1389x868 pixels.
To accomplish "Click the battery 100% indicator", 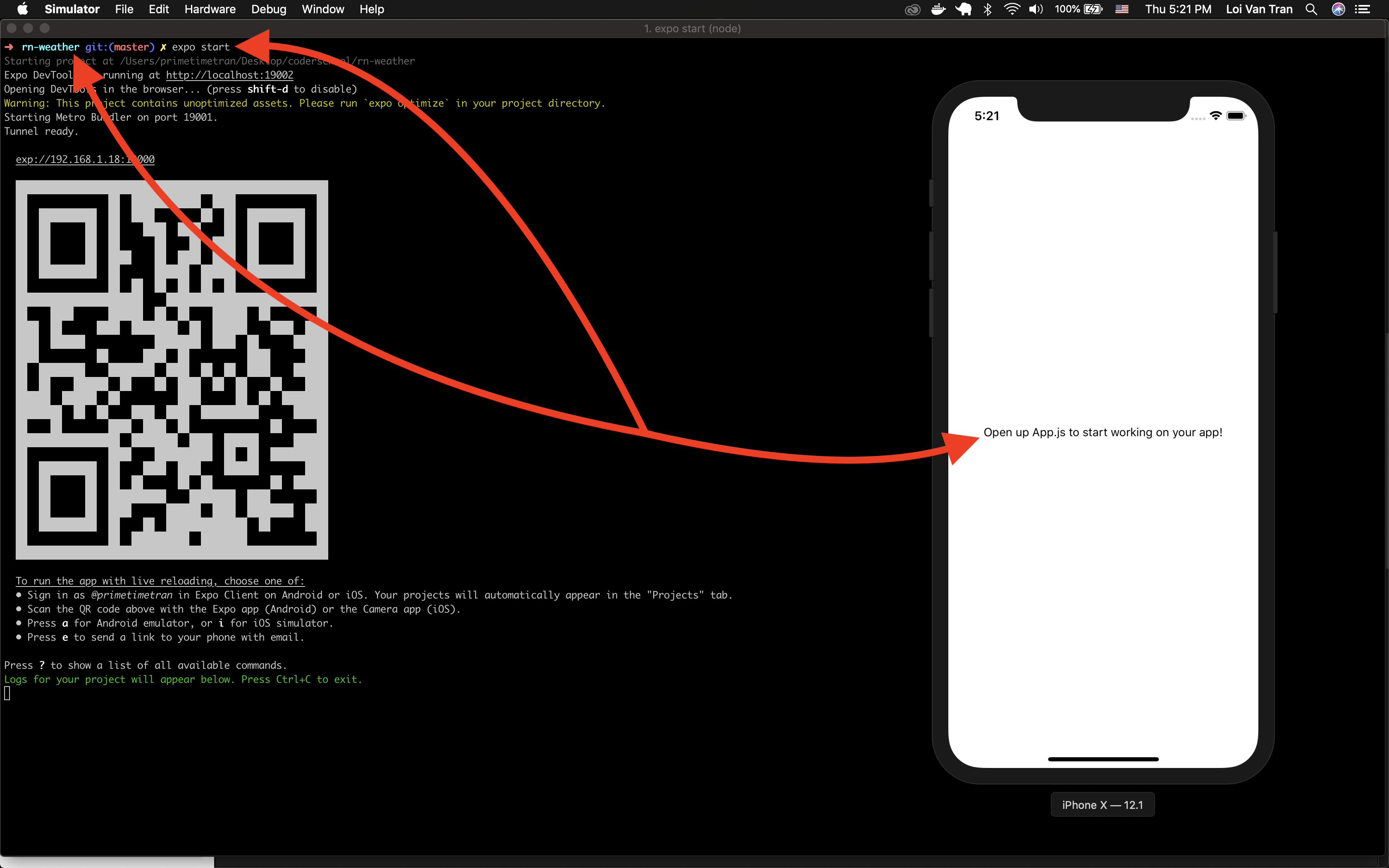I will 1079,9.
